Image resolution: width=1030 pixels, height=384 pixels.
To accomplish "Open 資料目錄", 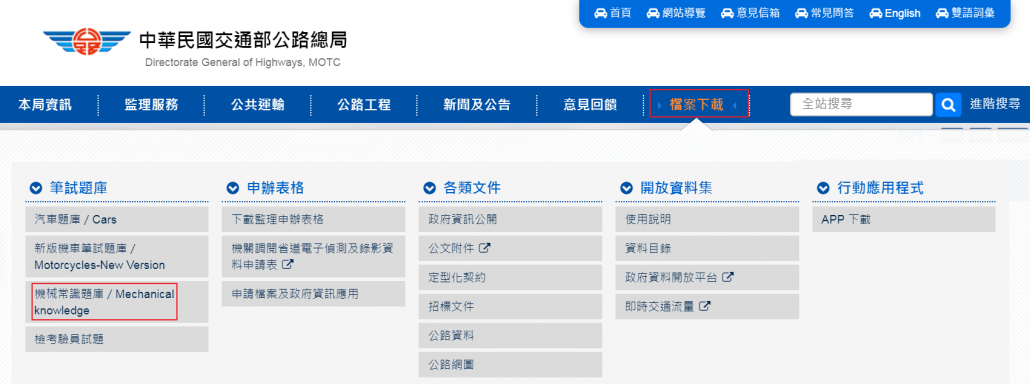I will (x=707, y=248).
